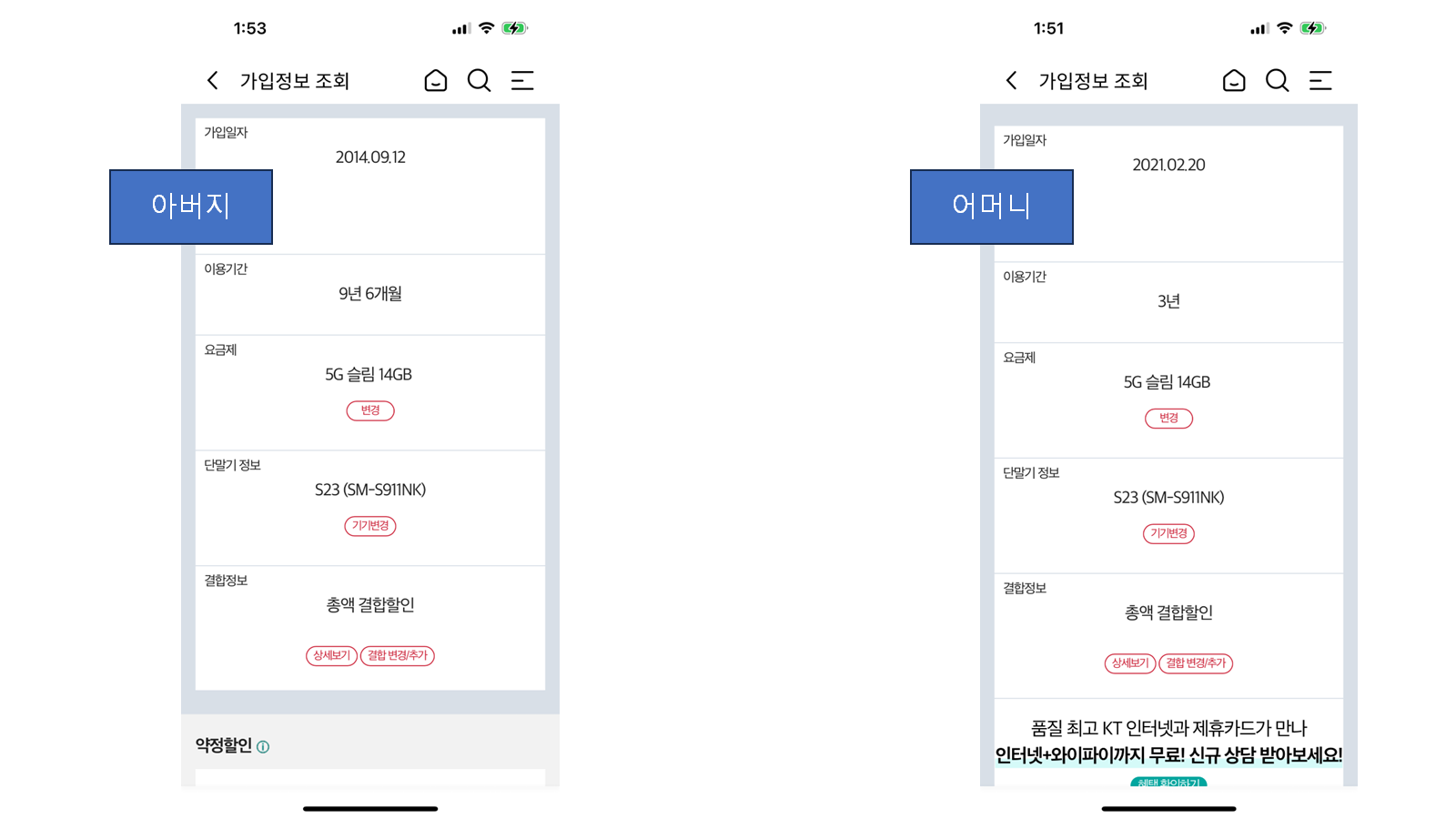Screen dimensions: 1456x819
Task: Tap 상세보기 under 결합정보 on the right phone
Action: [1130, 663]
